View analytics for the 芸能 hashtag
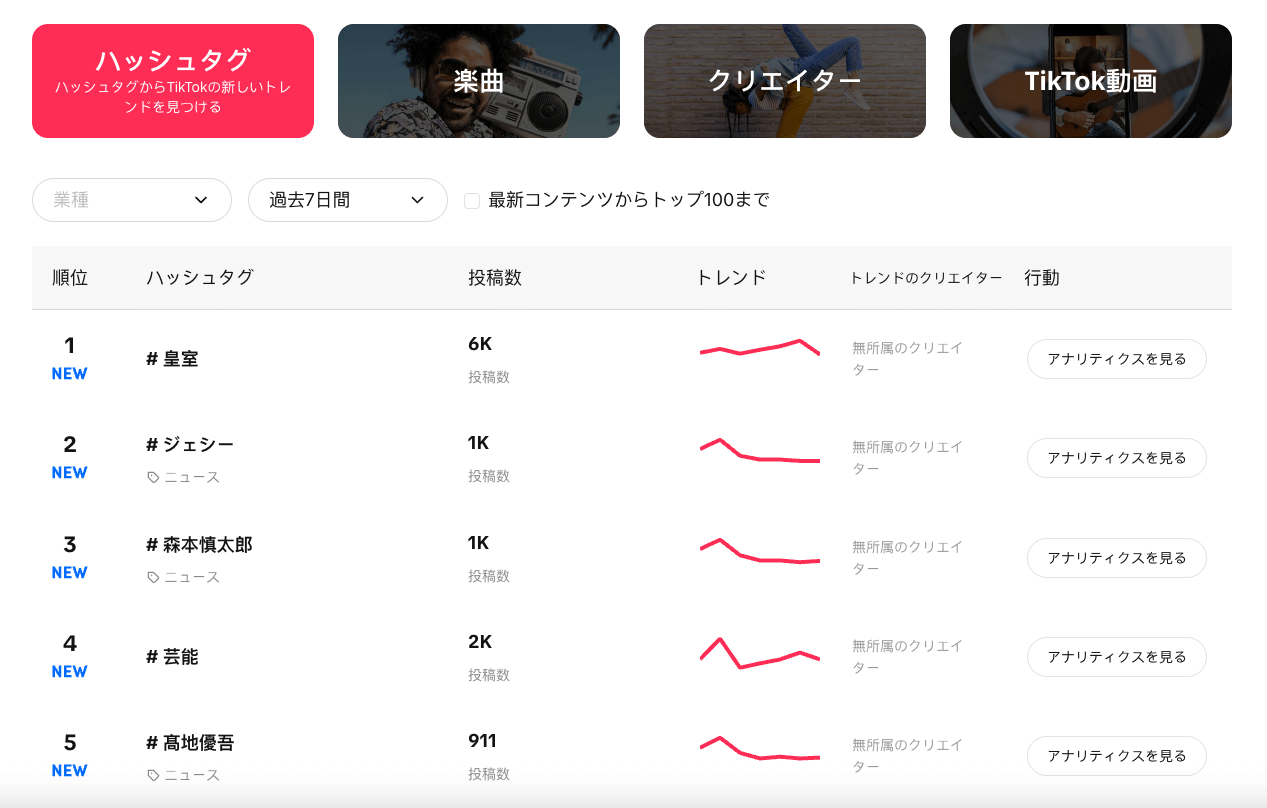The height and width of the screenshot is (808, 1267). (x=1117, y=657)
